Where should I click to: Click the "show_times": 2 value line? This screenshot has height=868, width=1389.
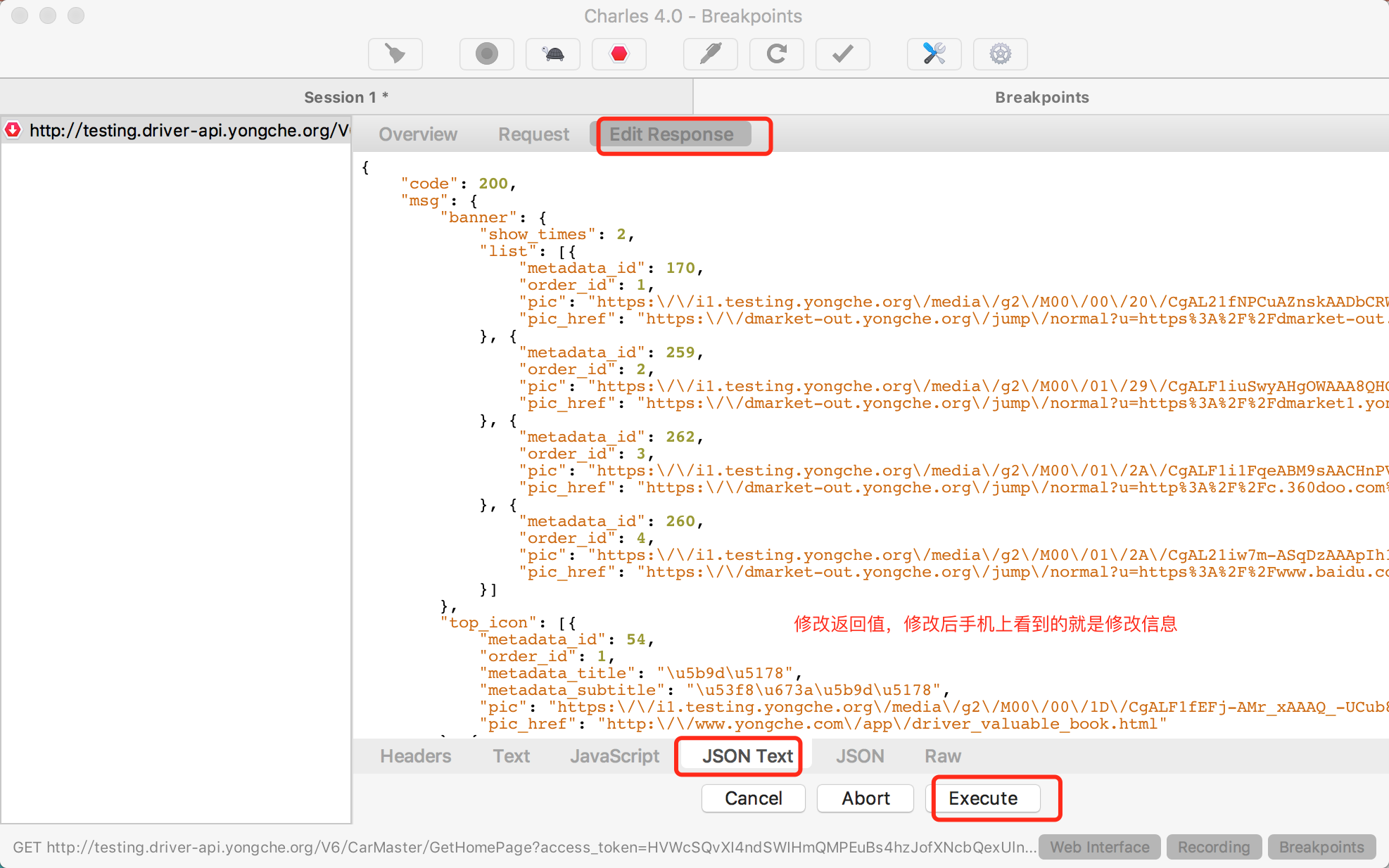tap(557, 234)
